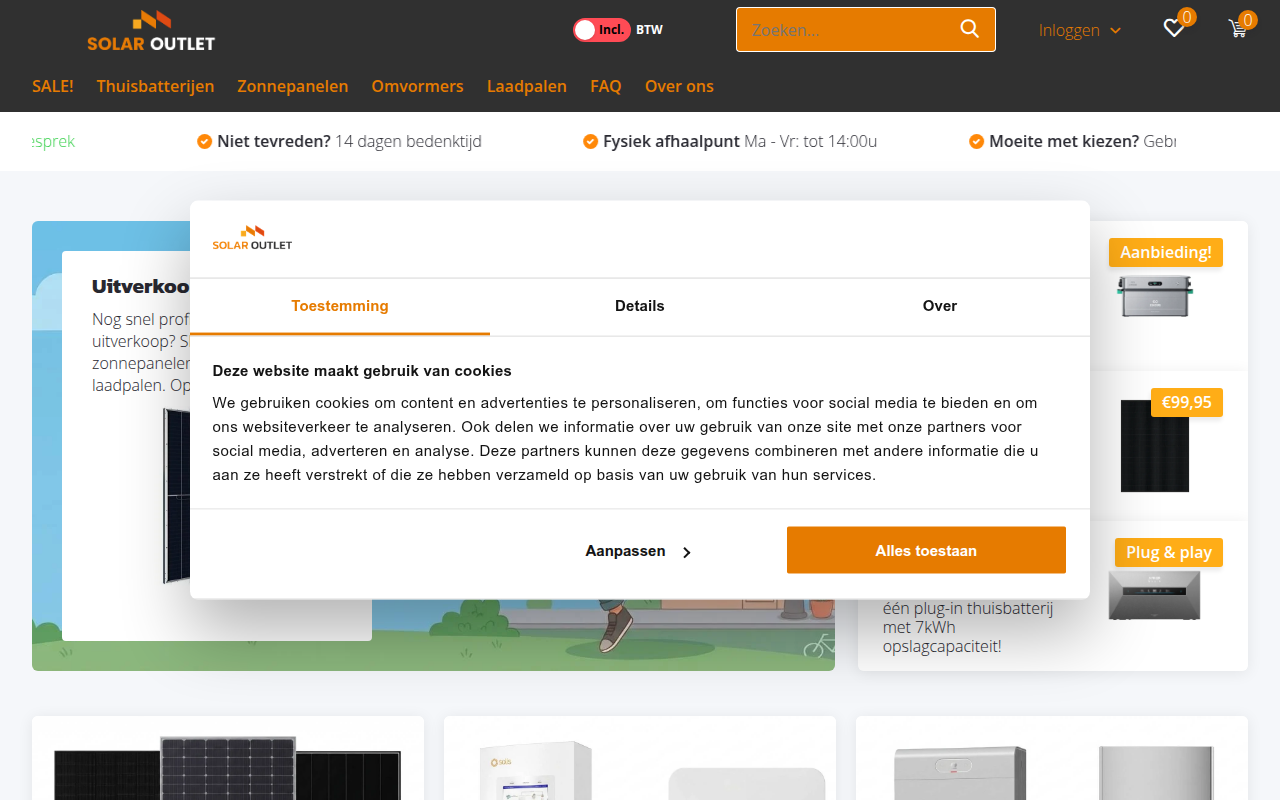Image resolution: width=1280 pixels, height=800 pixels.
Task: Switch to the Over tab
Action: 940,306
